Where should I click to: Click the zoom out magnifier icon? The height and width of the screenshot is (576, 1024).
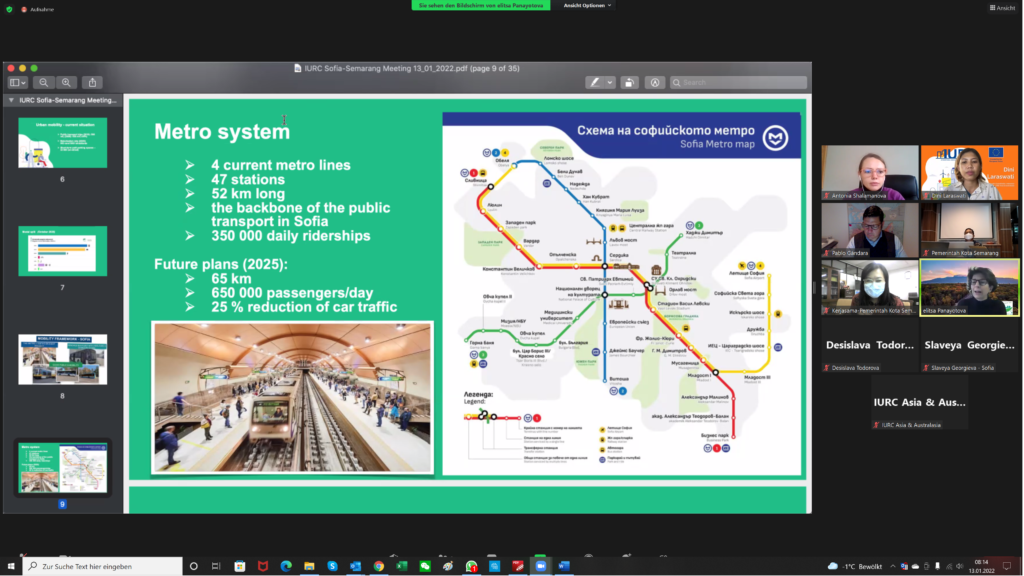click(x=44, y=83)
